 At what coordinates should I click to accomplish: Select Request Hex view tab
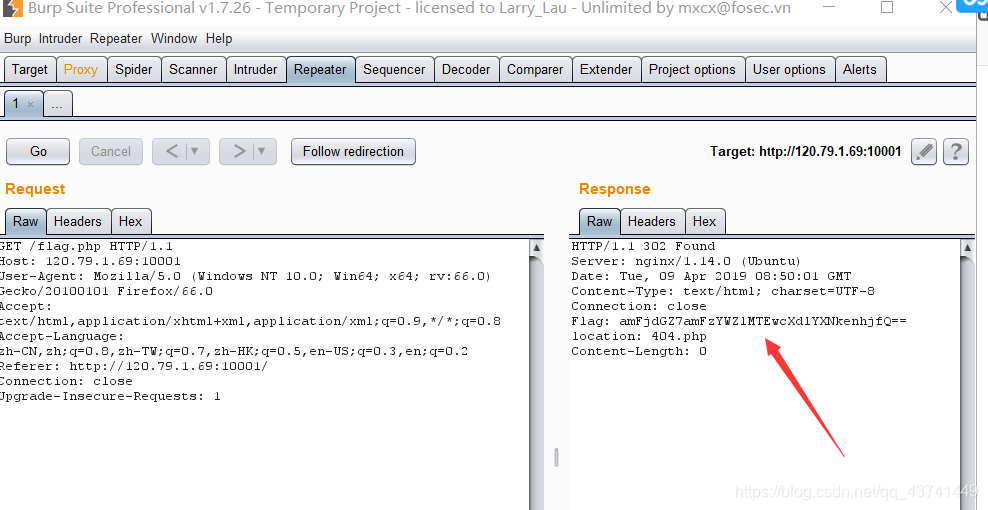[x=130, y=221]
